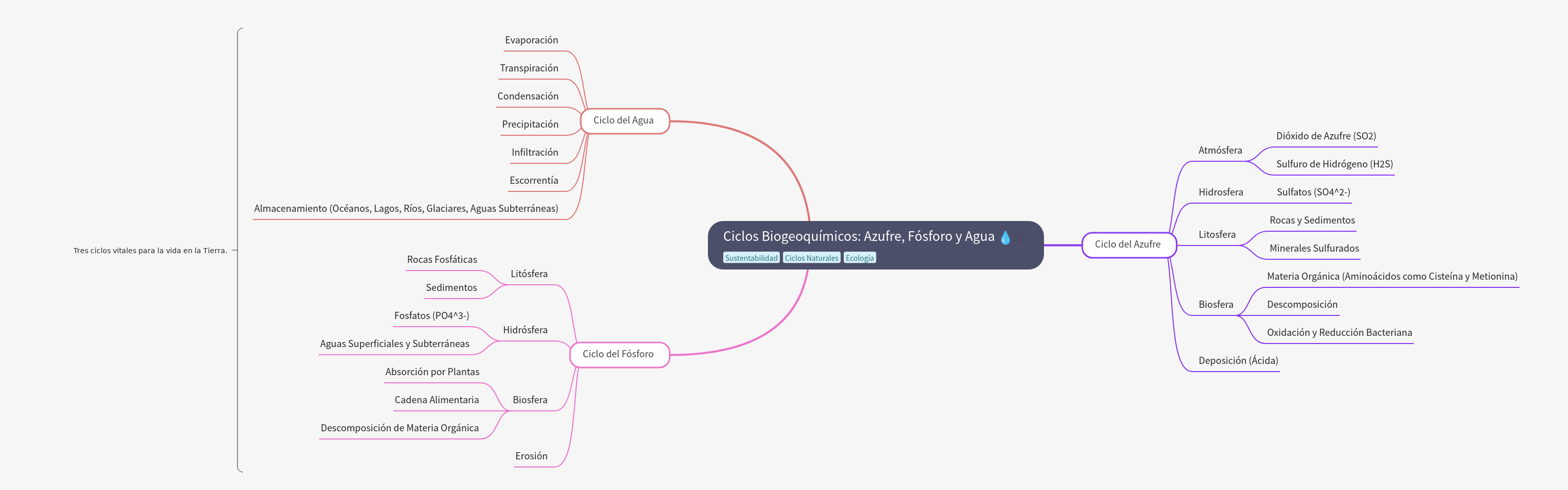1568x490 pixels.
Task: Select the Erosión node
Action: [531, 456]
